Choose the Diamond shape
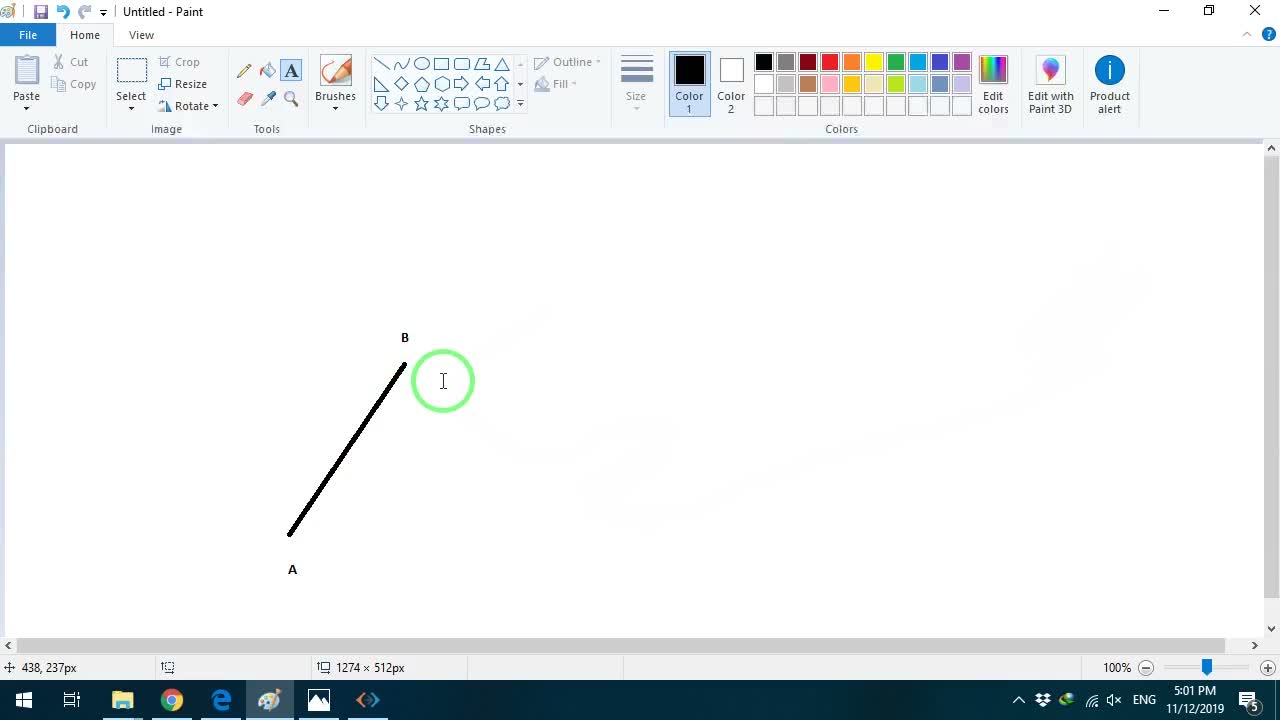1280x720 pixels. click(x=401, y=84)
